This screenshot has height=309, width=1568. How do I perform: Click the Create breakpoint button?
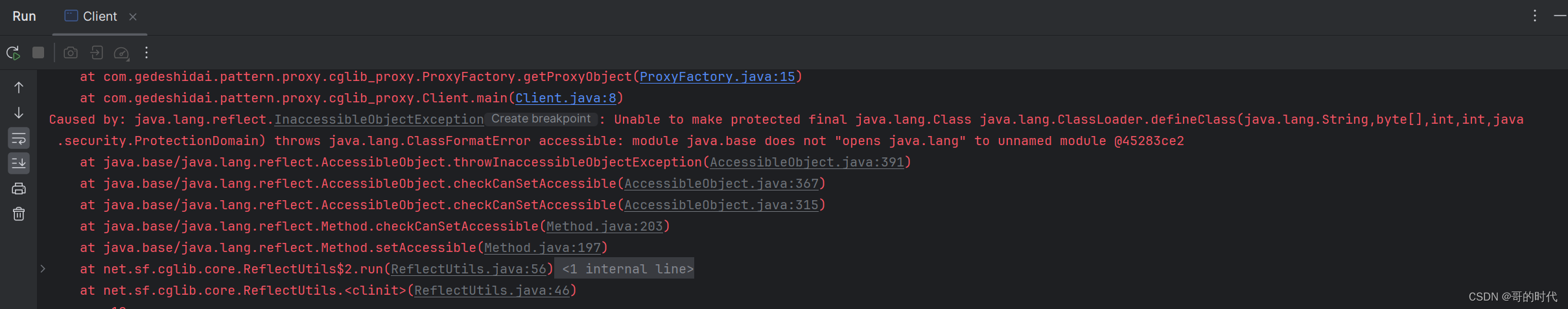click(x=541, y=119)
